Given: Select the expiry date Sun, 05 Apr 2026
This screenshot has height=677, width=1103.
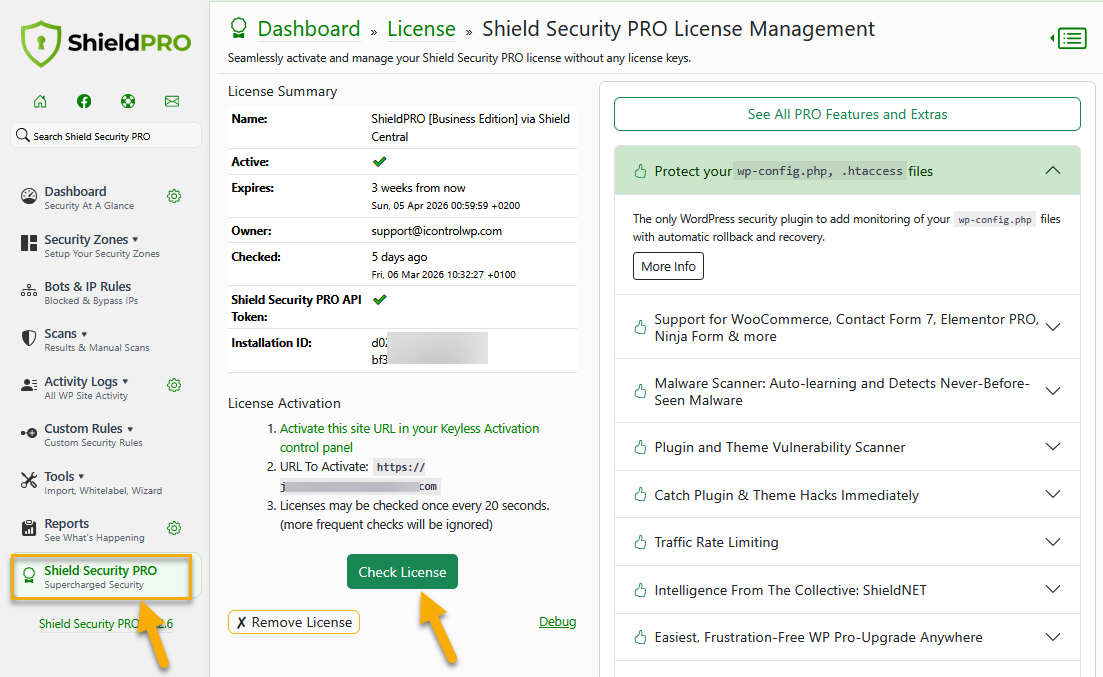Looking at the screenshot, I should tap(446, 205).
